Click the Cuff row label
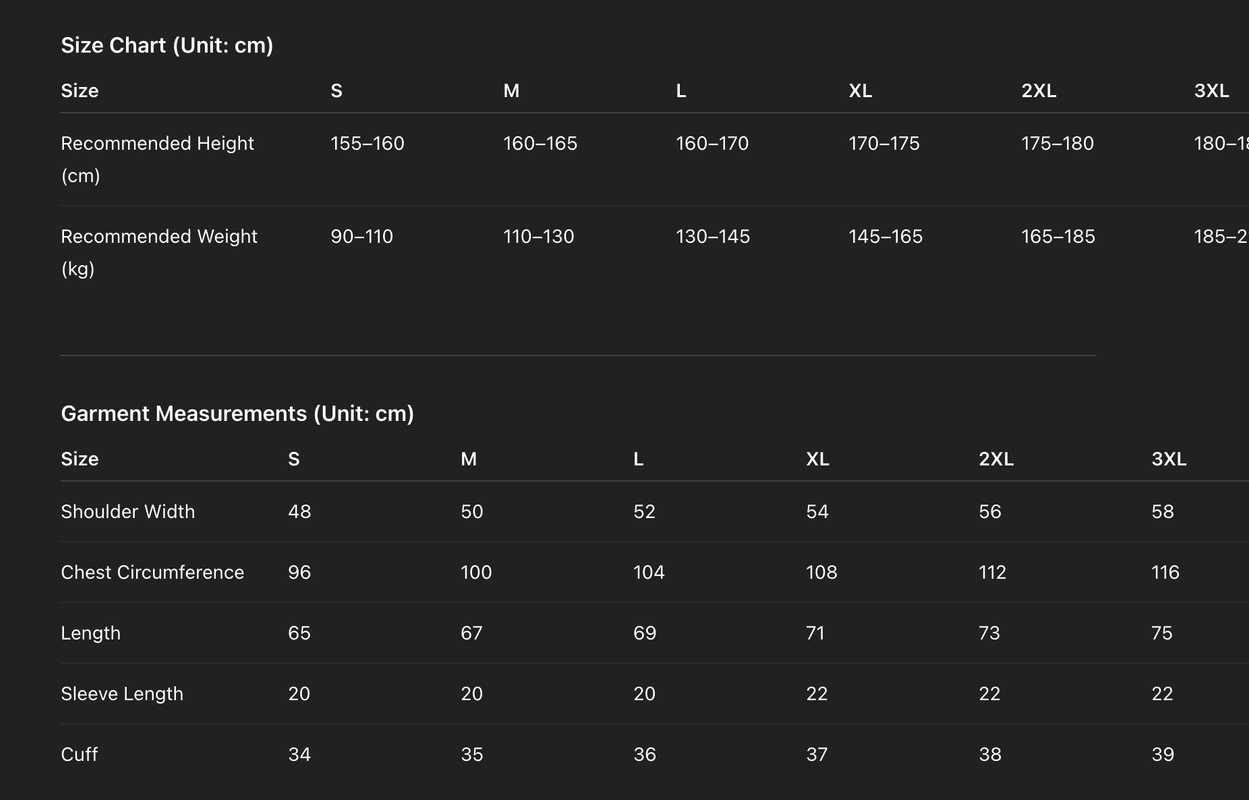Screen dimensions: 1249x800 (79, 754)
